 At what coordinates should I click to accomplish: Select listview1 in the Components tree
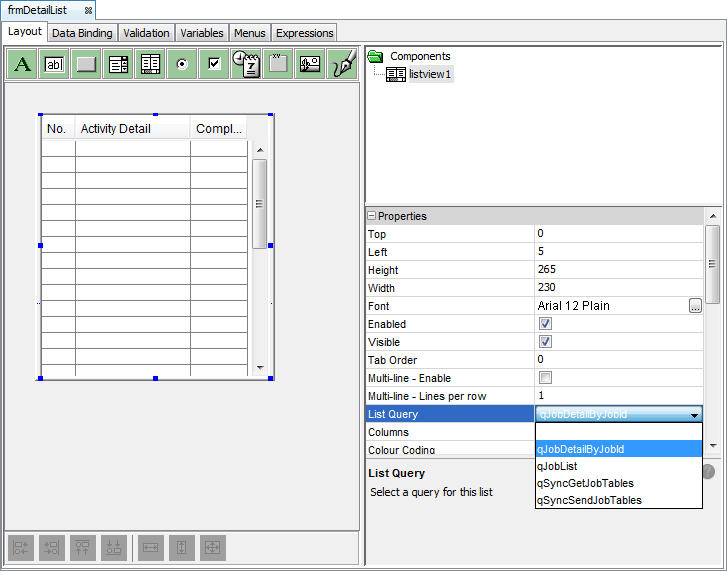click(430, 74)
